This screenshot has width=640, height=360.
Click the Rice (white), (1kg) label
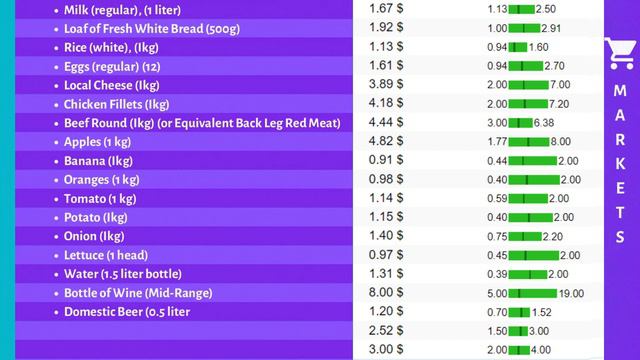coord(111,47)
